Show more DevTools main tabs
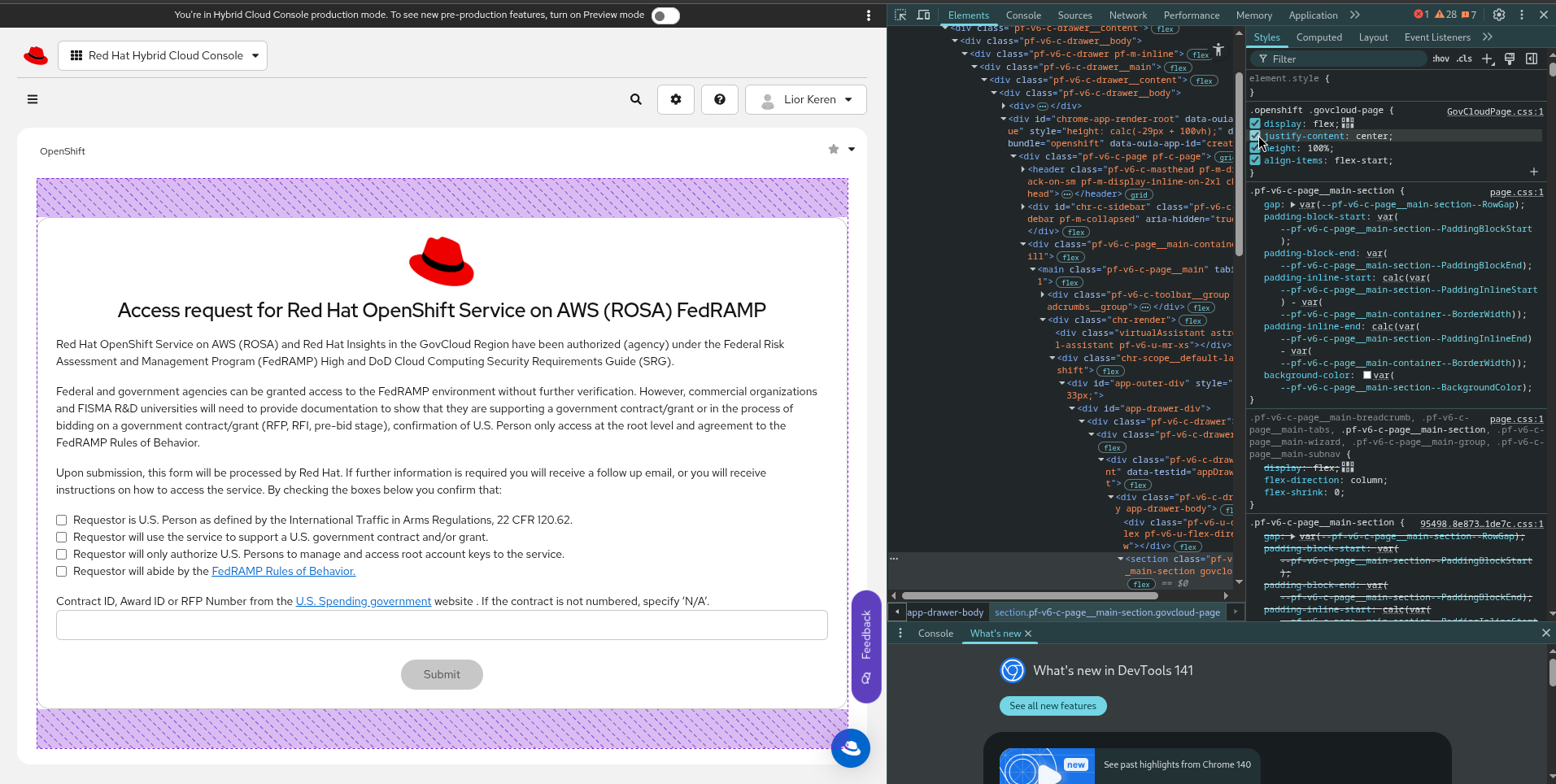 [1355, 15]
